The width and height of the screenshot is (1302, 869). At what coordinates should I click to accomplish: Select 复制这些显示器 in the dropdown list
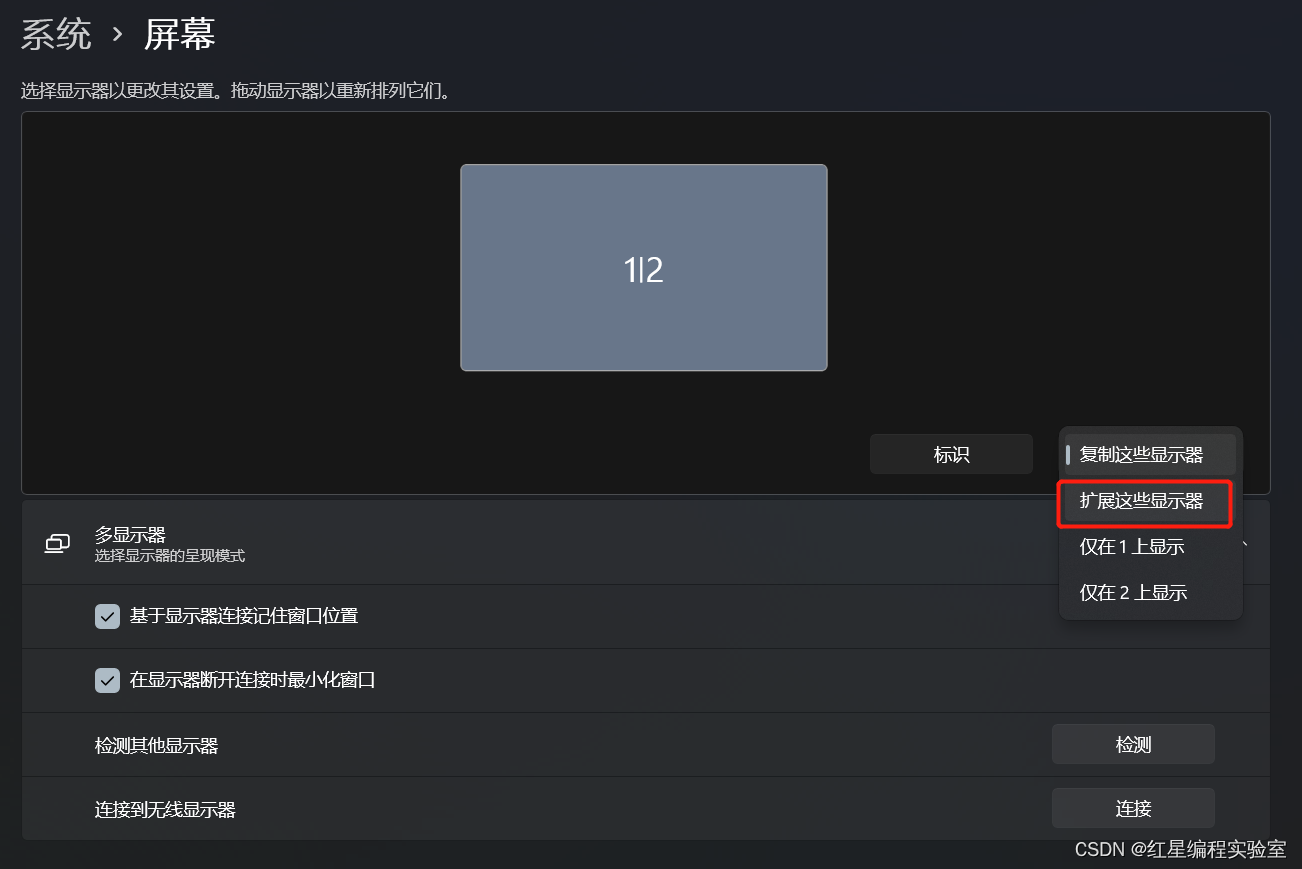tap(1150, 455)
